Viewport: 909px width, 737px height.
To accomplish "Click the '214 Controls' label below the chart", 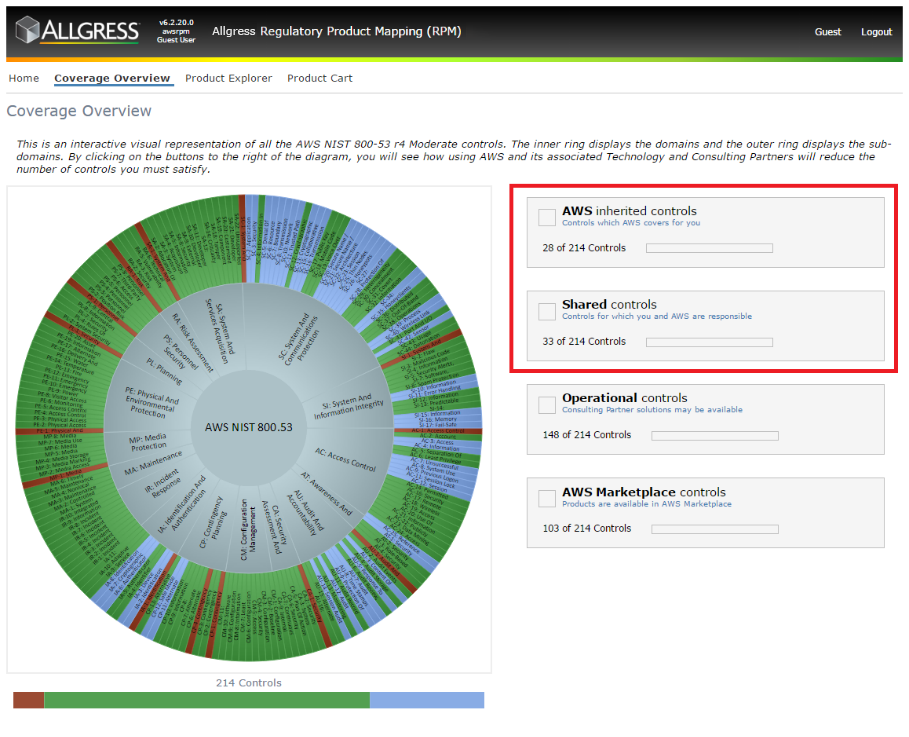I will coord(249,683).
